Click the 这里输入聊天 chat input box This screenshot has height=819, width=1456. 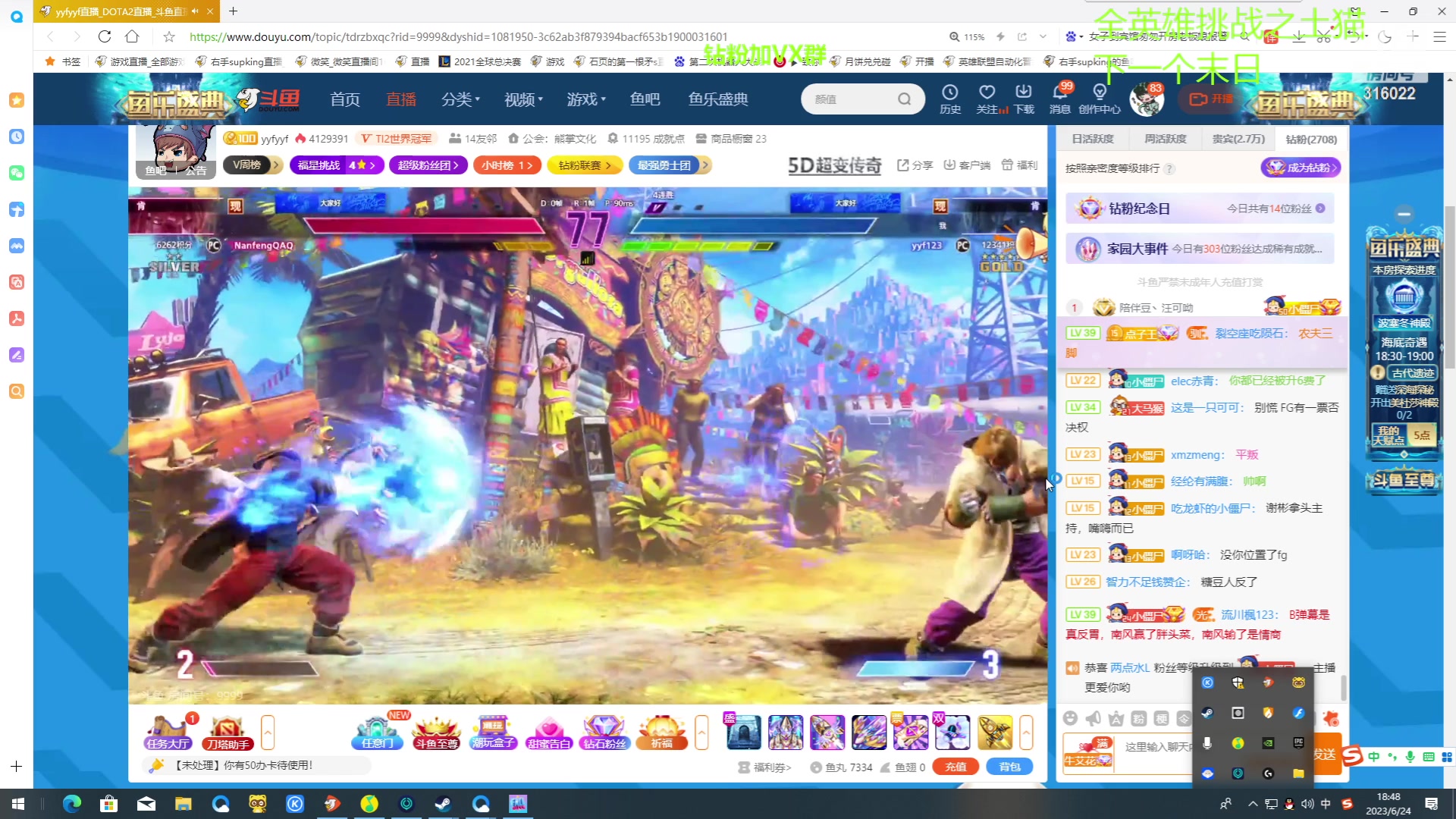click(x=1156, y=747)
